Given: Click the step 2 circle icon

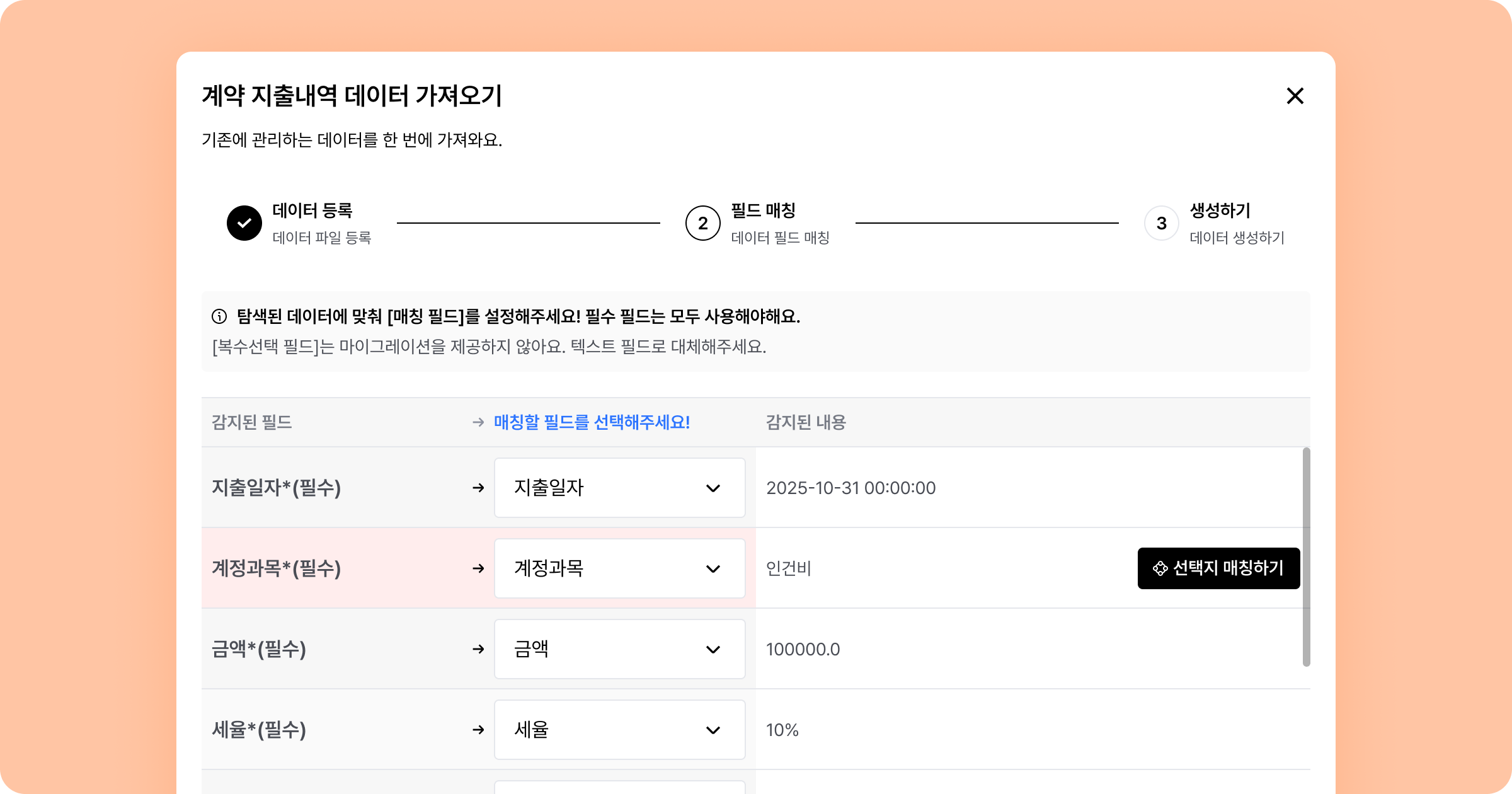Looking at the screenshot, I should (x=702, y=223).
